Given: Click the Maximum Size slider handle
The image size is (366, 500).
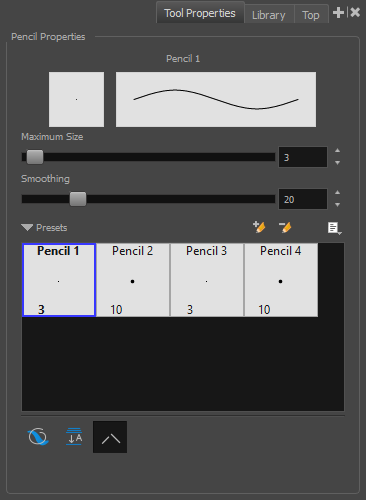Looking at the screenshot, I should click(35, 157).
